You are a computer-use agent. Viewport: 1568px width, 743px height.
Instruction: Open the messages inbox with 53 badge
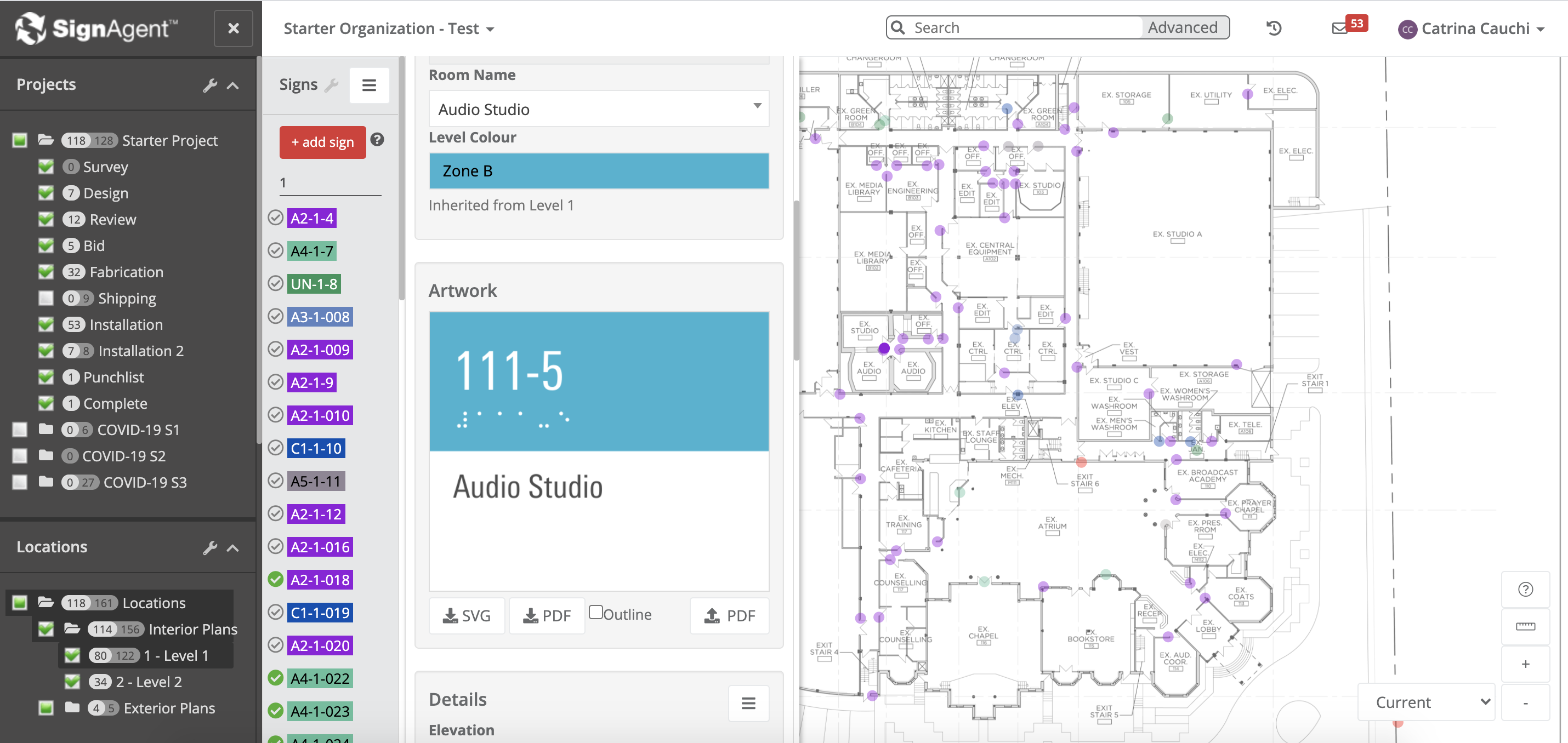(x=1340, y=28)
